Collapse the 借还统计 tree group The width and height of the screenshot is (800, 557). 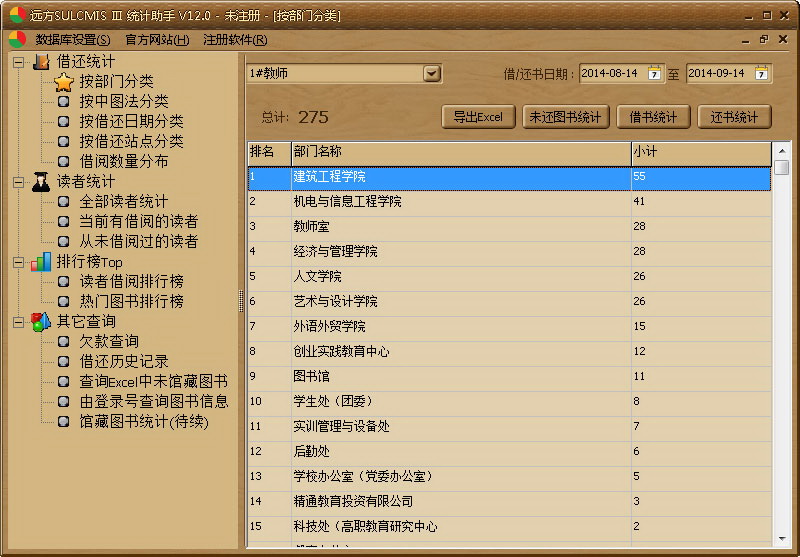coord(18,62)
